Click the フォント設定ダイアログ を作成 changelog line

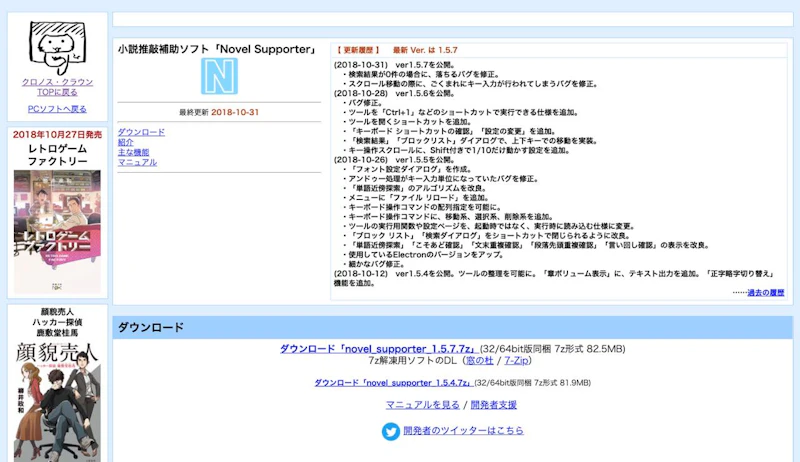(x=408, y=169)
